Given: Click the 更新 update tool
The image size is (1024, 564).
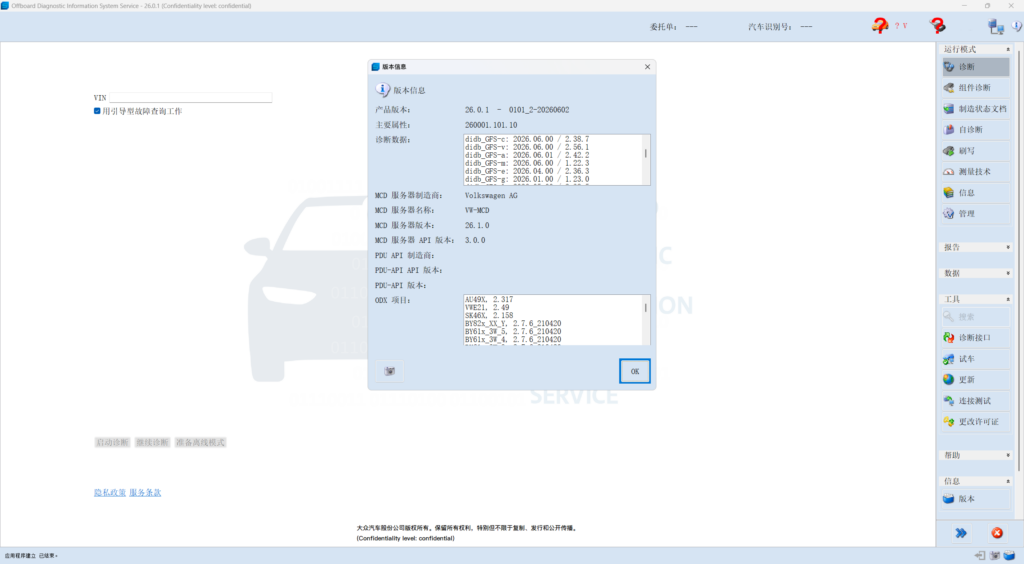Looking at the screenshot, I should tap(976, 379).
